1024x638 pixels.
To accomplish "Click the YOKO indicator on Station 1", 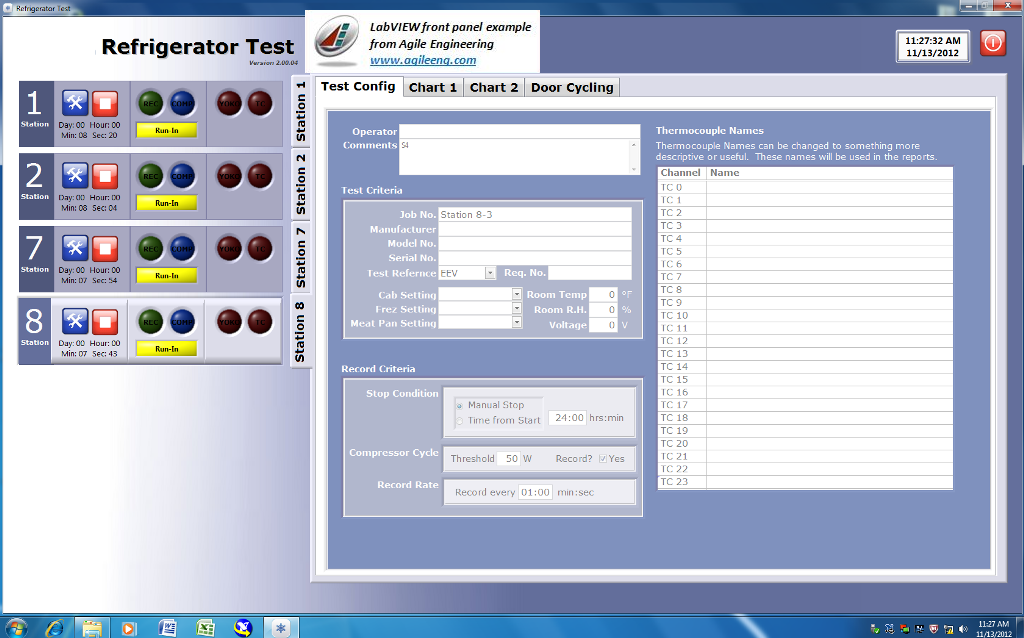I will coord(230,103).
